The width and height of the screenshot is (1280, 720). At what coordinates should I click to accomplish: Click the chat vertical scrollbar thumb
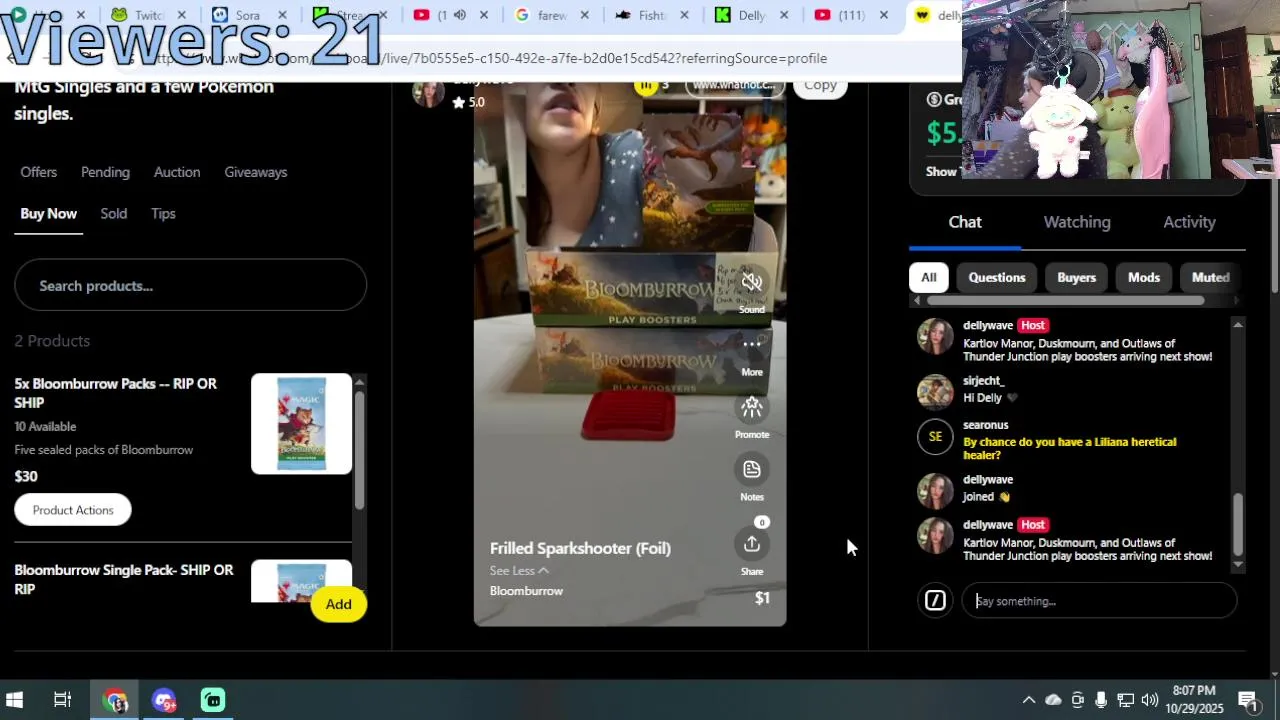click(1238, 523)
